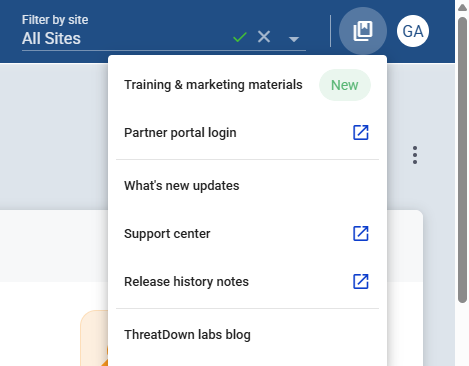Image resolution: width=469 pixels, height=366 pixels.
Task: Open the three-dot more options menu
Action: coord(415,155)
